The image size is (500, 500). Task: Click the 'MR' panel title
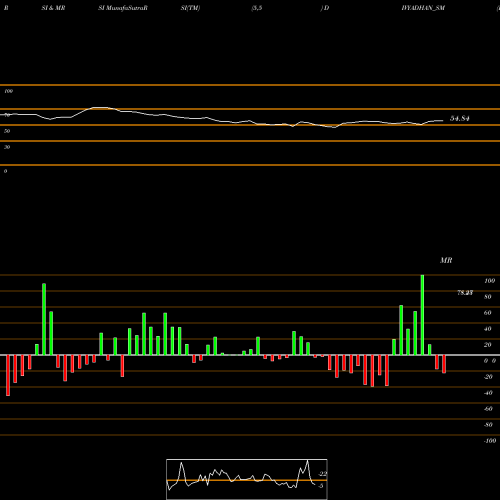coord(446,260)
